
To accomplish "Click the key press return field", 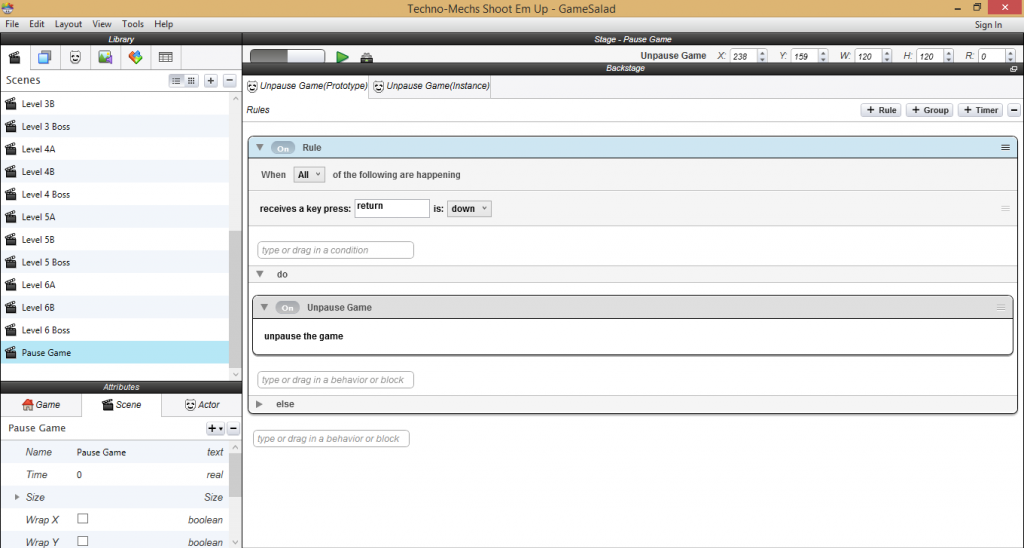I will pos(392,208).
